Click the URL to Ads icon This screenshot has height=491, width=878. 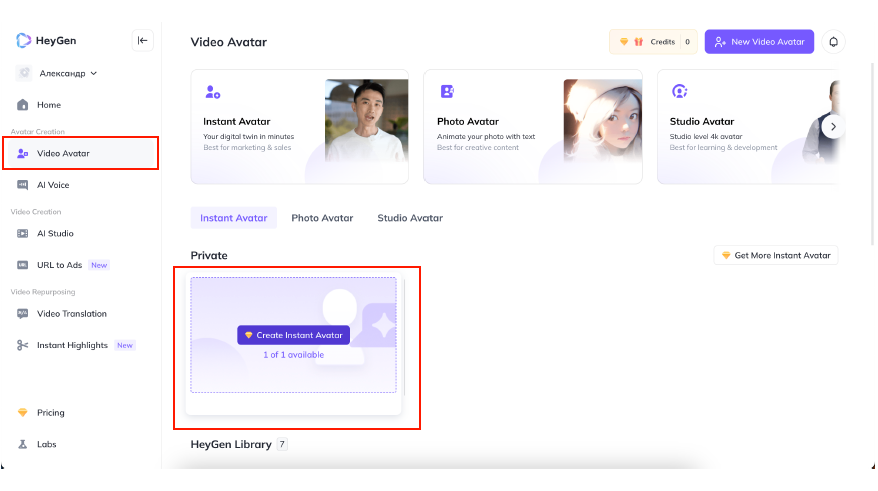[x=22, y=265]
